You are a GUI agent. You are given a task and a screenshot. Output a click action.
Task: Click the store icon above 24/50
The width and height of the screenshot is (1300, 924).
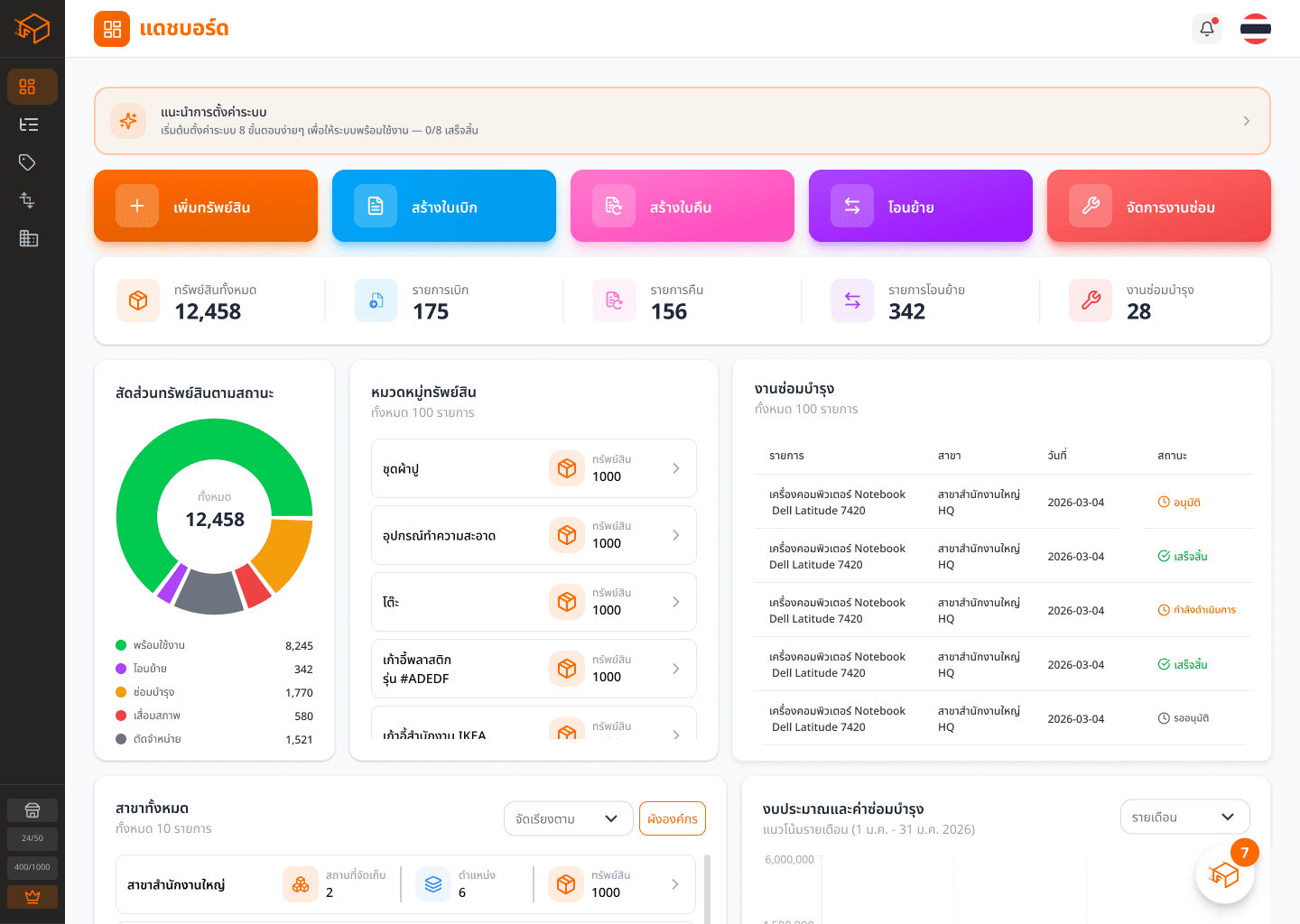(x=32, y=810)
